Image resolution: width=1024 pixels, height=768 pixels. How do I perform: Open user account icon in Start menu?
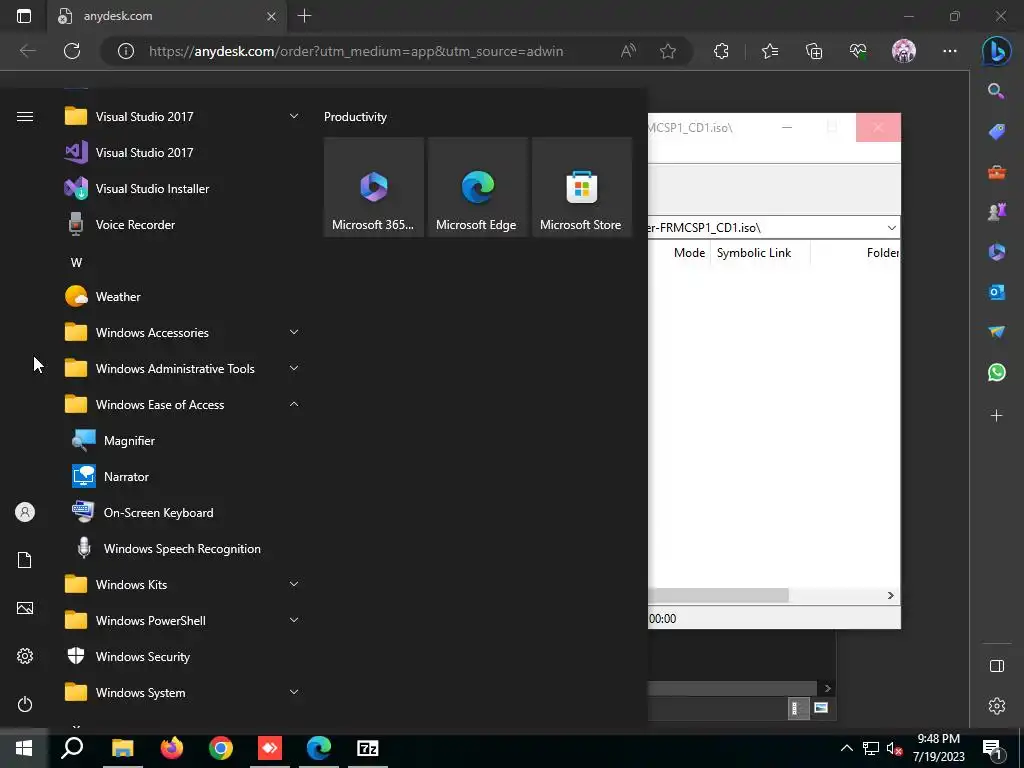pyautogui.click(x=25, y=512)
